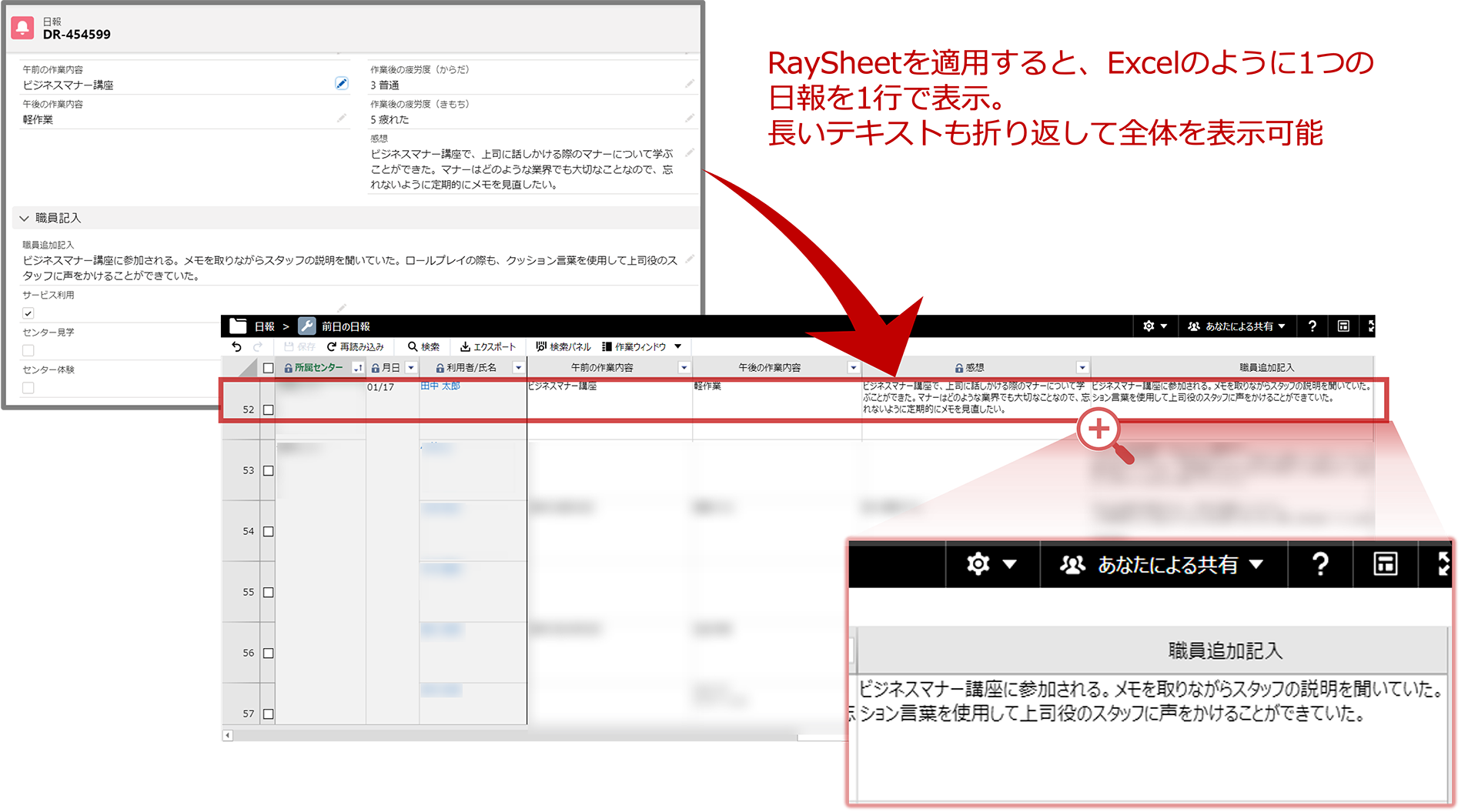Click the wrench icon before 前日の日報

(306, 326)
